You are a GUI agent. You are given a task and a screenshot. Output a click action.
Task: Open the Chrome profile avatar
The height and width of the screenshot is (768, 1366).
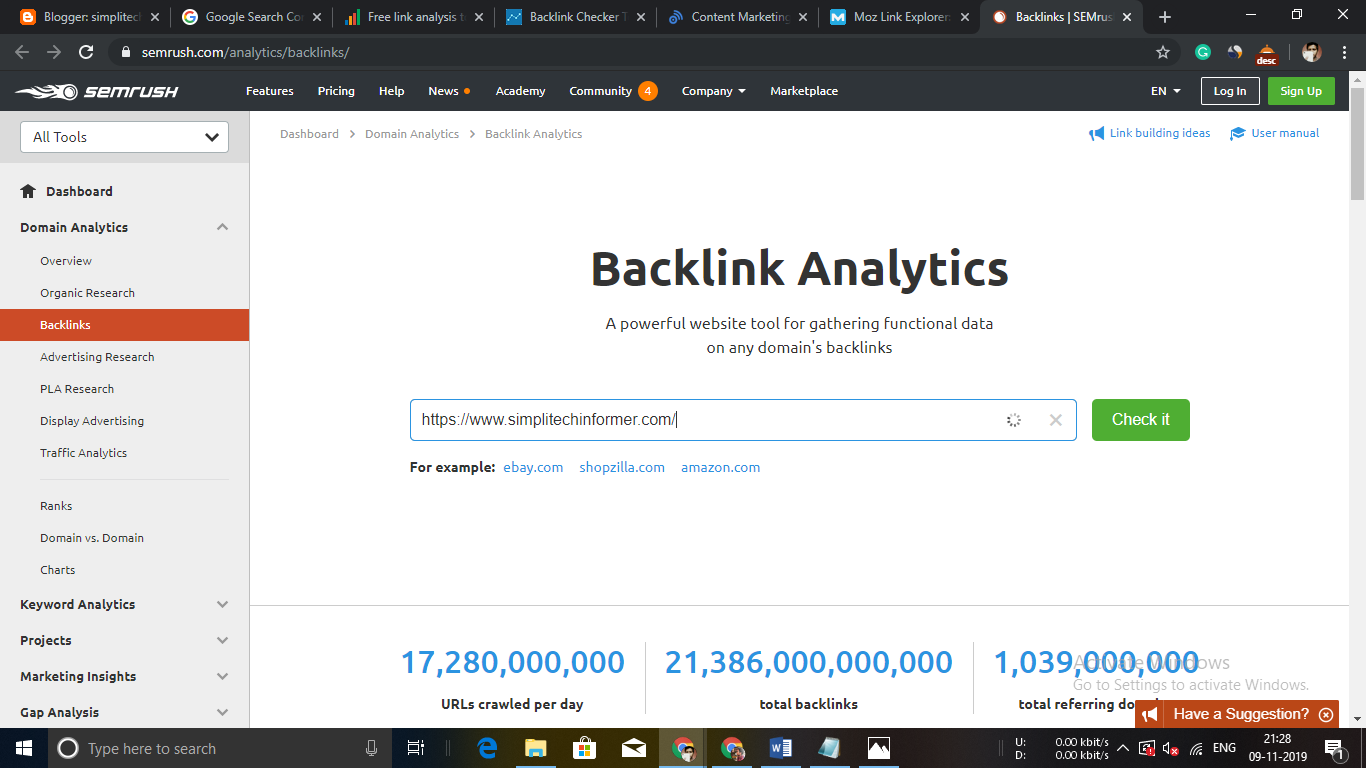coord(1312,52)
